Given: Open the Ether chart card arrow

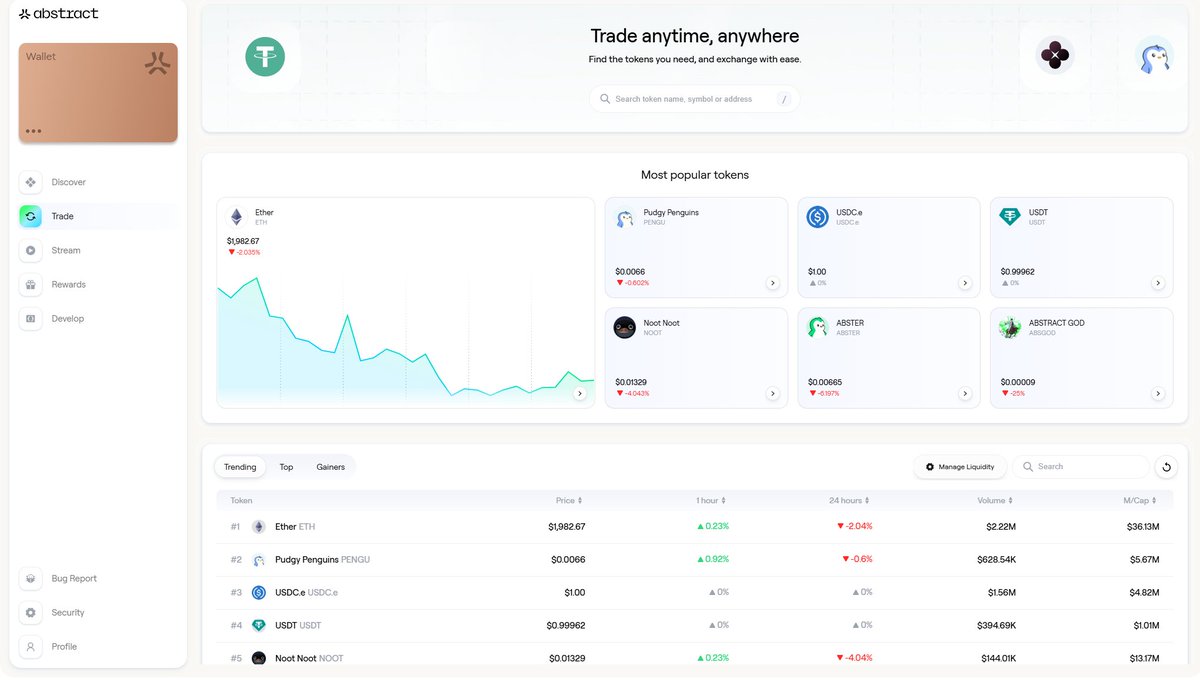Looking at the screenshot, I should pos(579,394).
